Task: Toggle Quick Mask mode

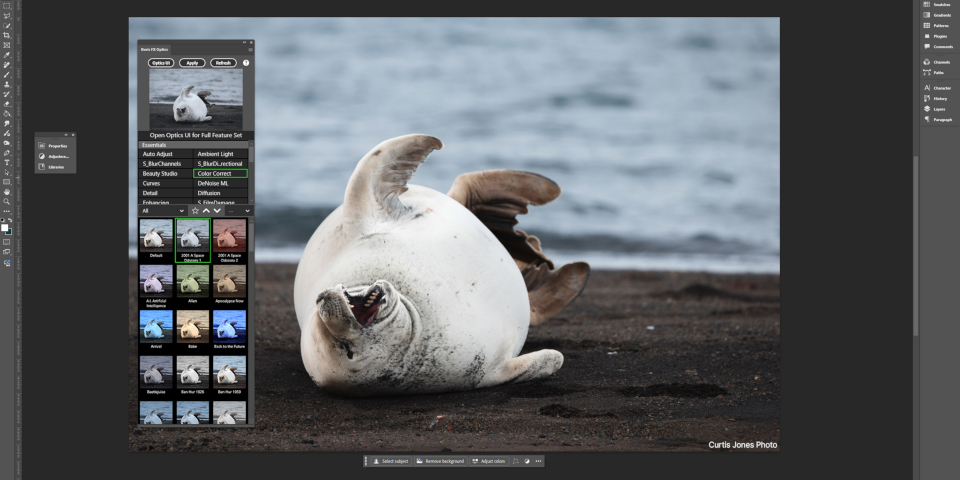Action: (x=7, y=242)
